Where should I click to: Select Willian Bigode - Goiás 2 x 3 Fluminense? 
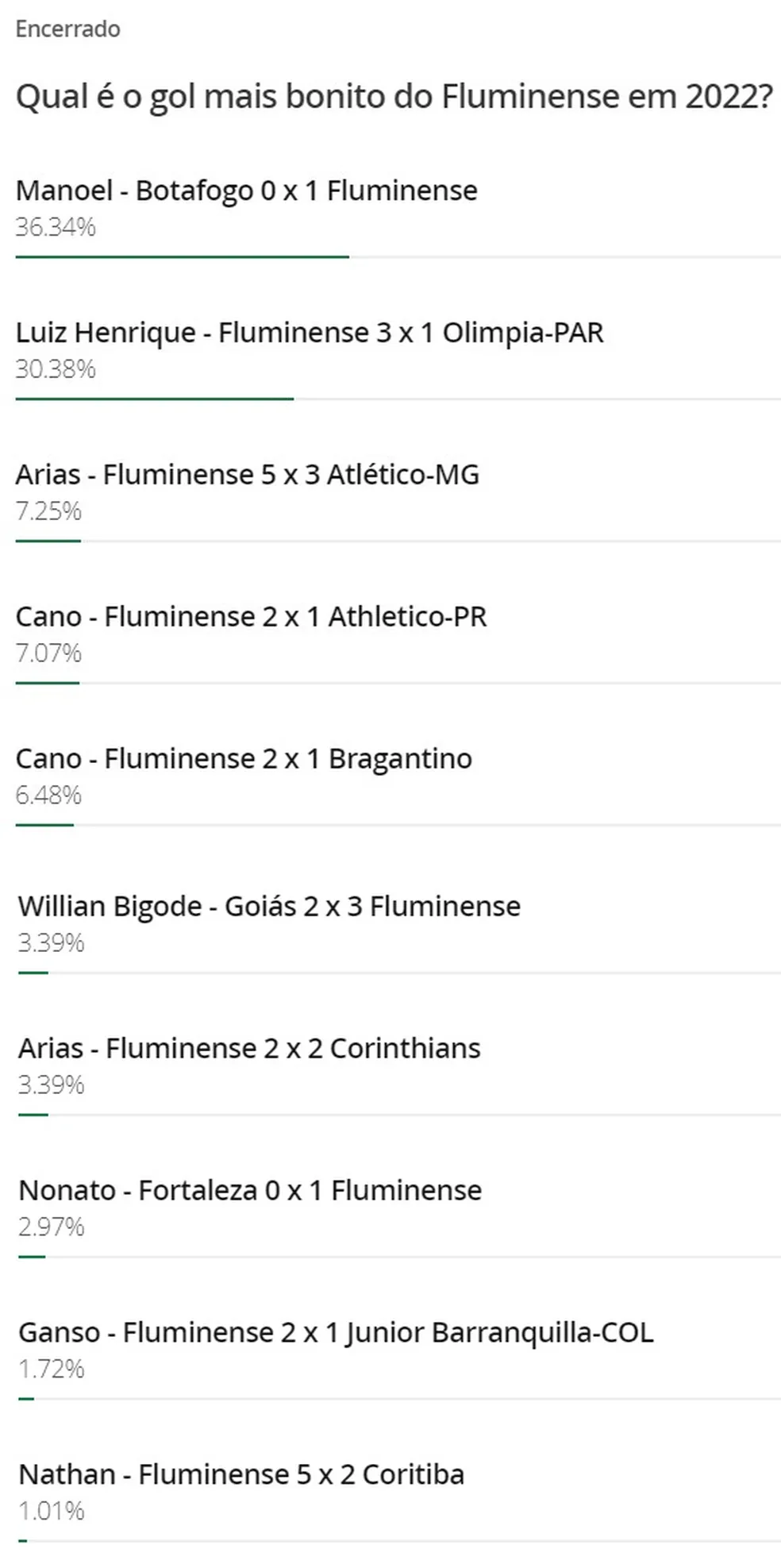pyautogui.click(x=269, y=907)
